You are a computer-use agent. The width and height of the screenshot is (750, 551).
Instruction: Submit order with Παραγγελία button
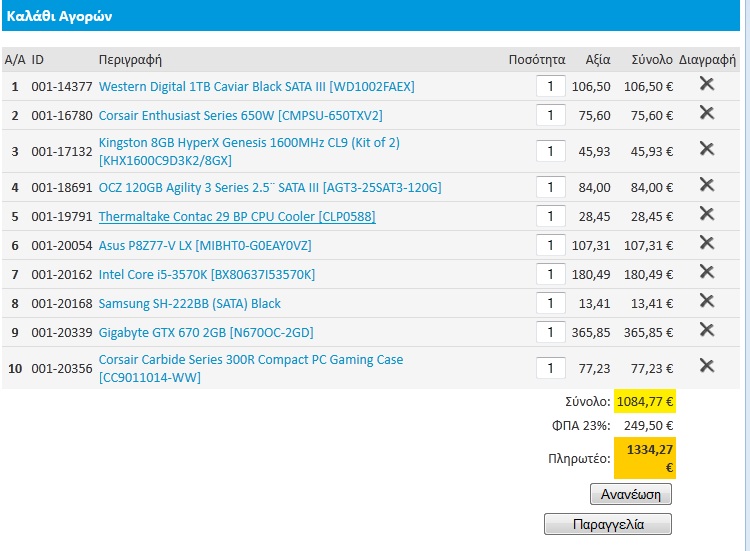pos(607,524)
